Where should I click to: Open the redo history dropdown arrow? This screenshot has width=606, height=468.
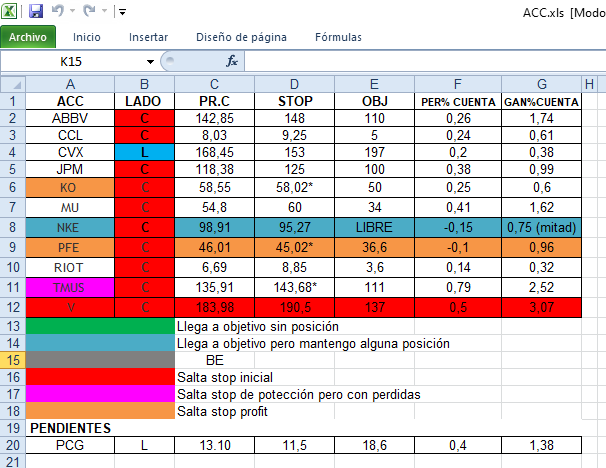pyautogui.click(x=104, y=11)
